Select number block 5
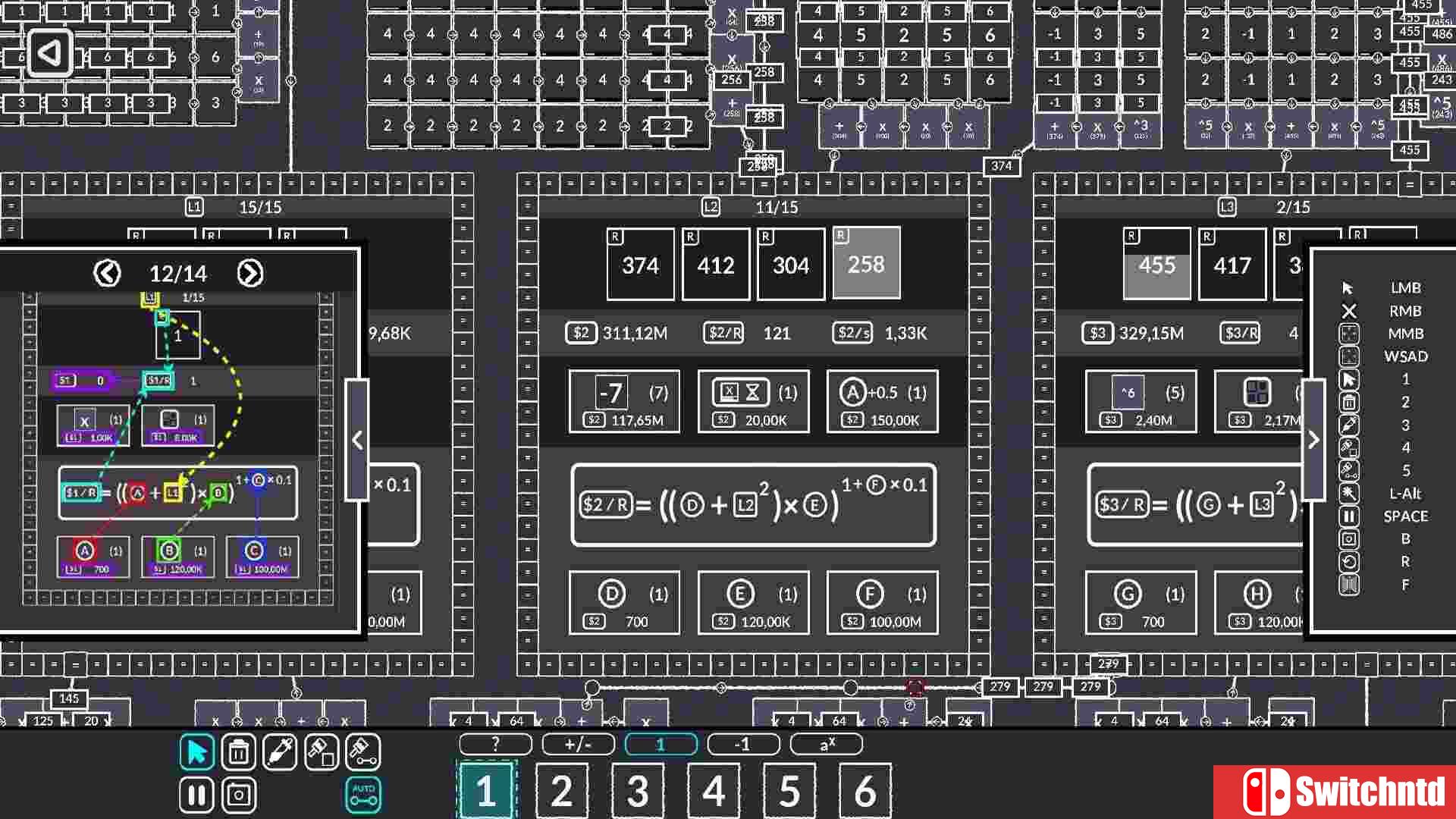 pyautogui.click(x=789, y=791)
